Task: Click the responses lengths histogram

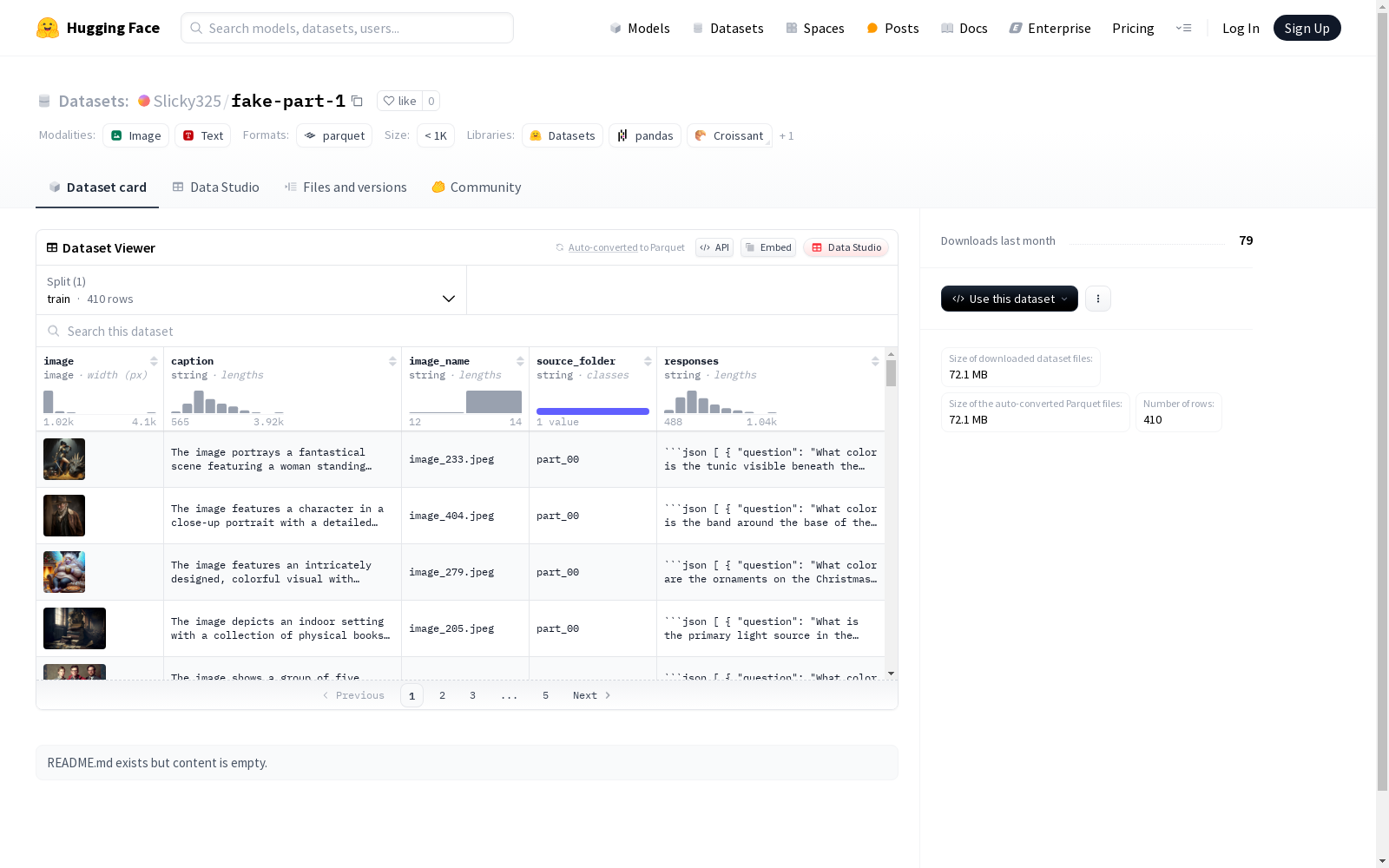Action: [721, 402]
